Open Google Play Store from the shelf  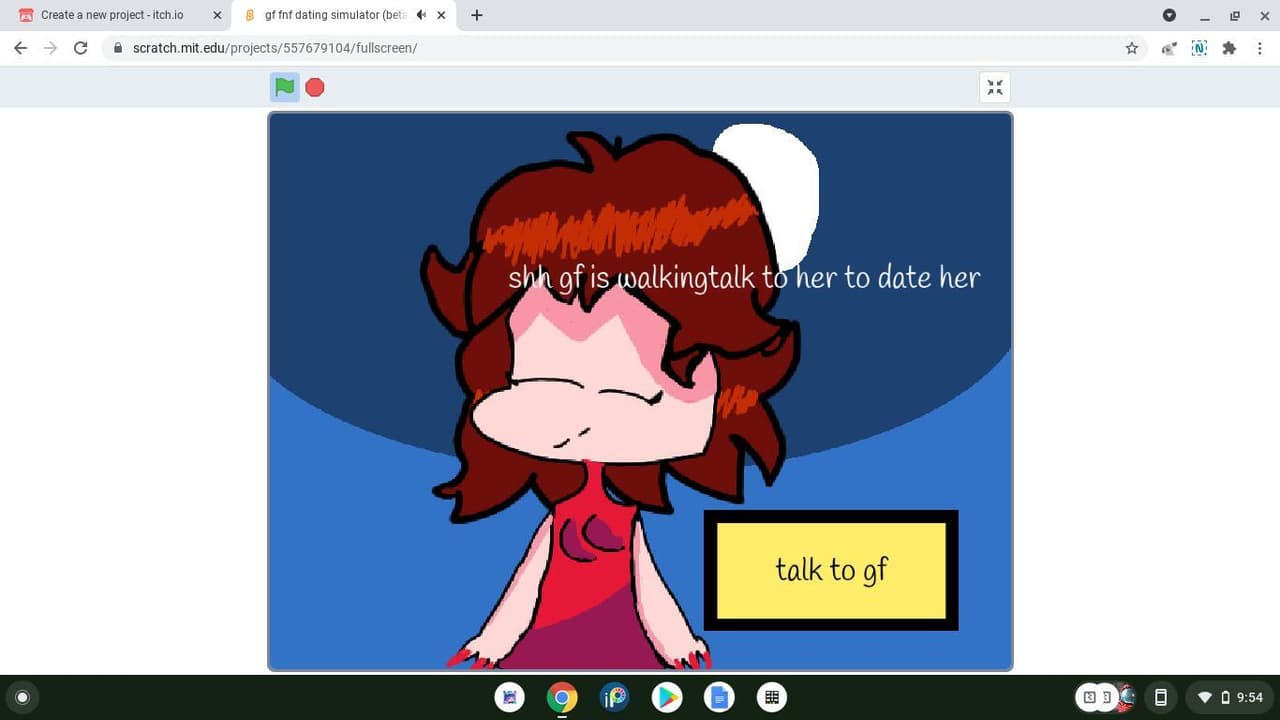(667, 697)
